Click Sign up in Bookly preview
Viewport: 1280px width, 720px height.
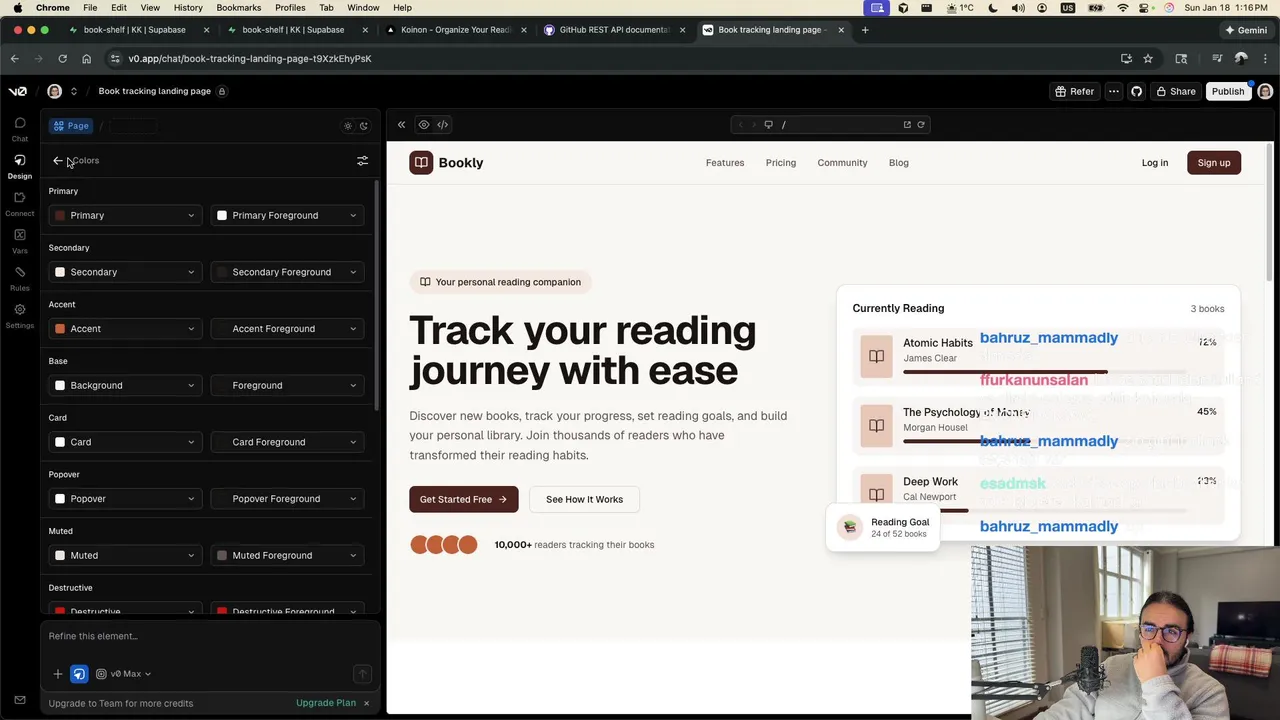tap(1214, 162)
